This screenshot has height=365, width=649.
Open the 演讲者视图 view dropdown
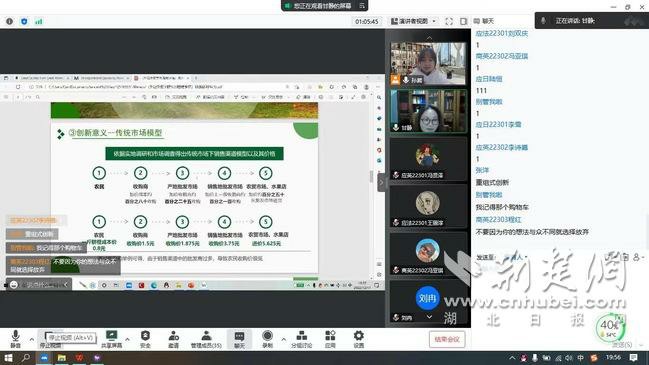413,21
